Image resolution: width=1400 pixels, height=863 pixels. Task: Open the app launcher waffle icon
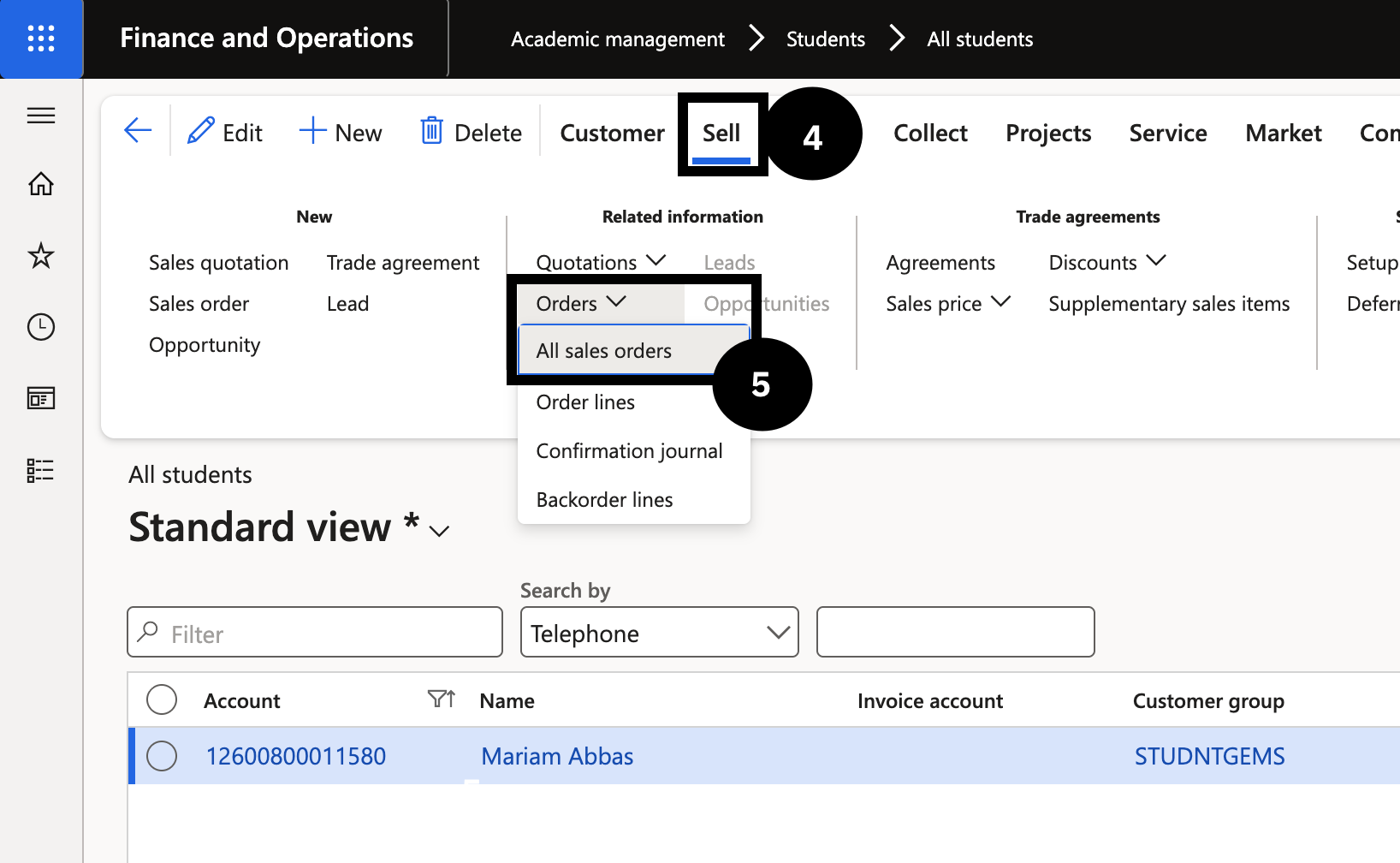click(x=41, y=39)
